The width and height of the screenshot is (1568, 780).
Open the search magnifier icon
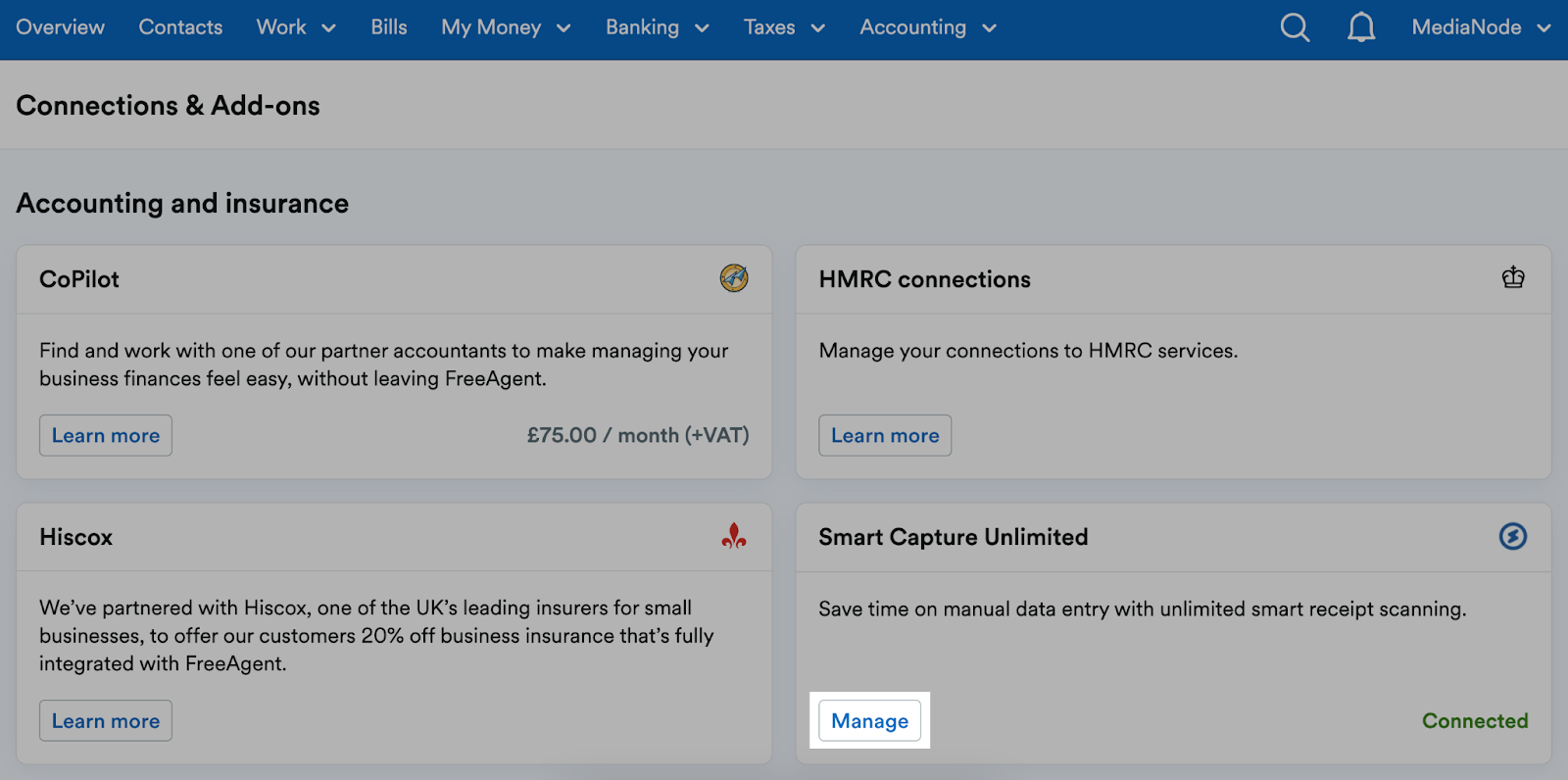tap(1295, 27)
